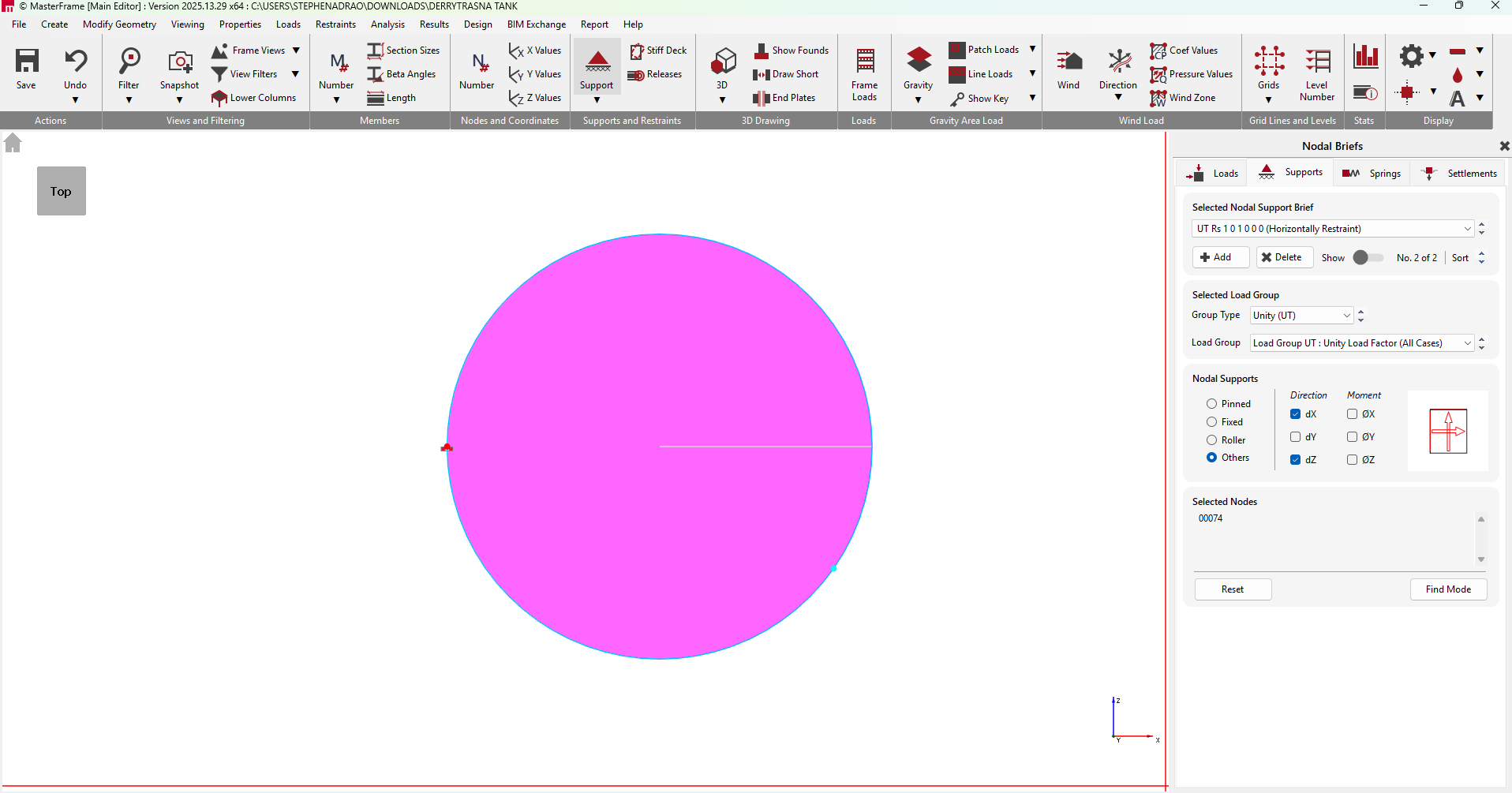
Task: Click the Snapshot camera icon
Action: point(180,62)
